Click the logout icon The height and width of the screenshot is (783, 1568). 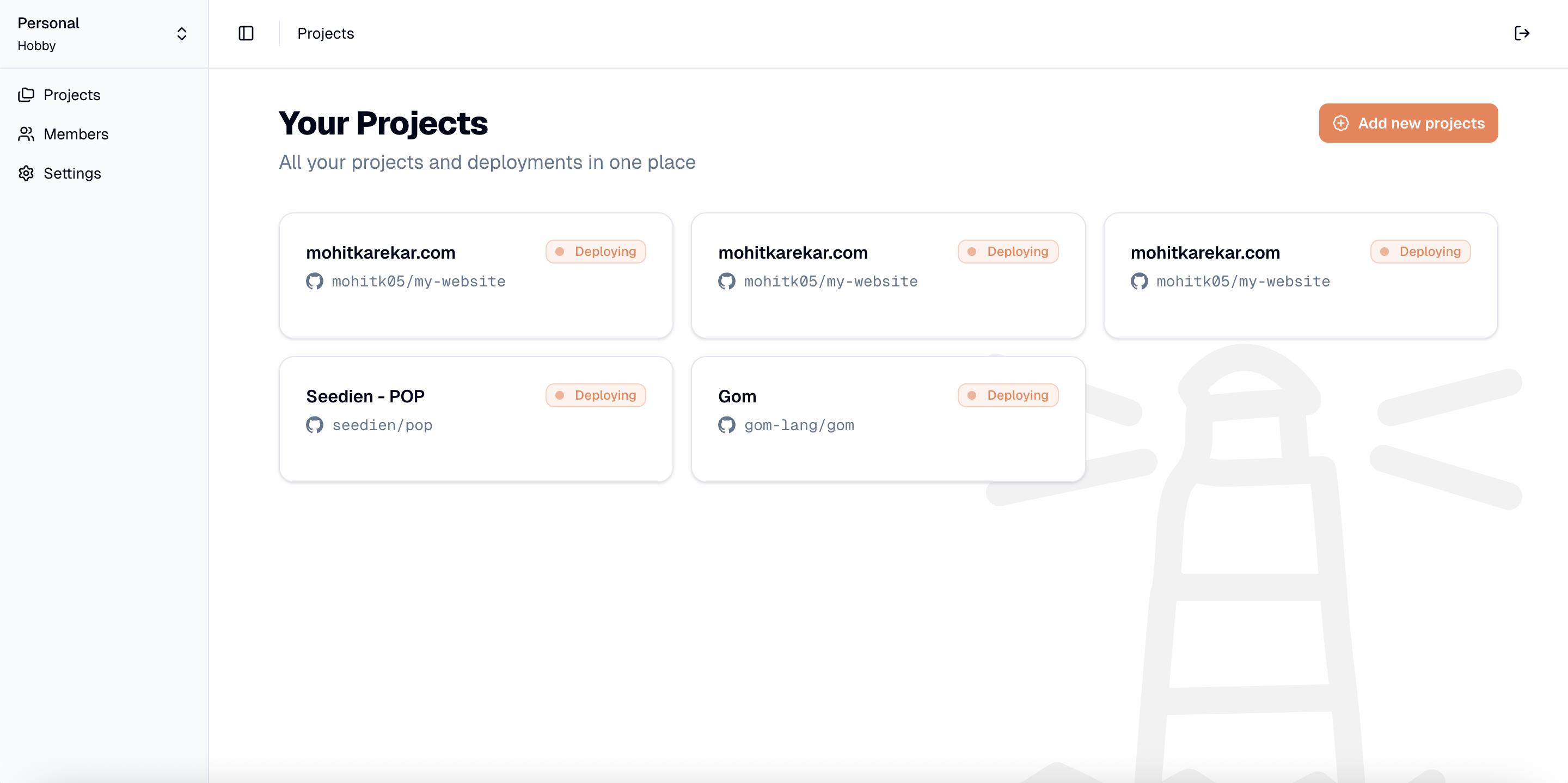click(1521, 34)
